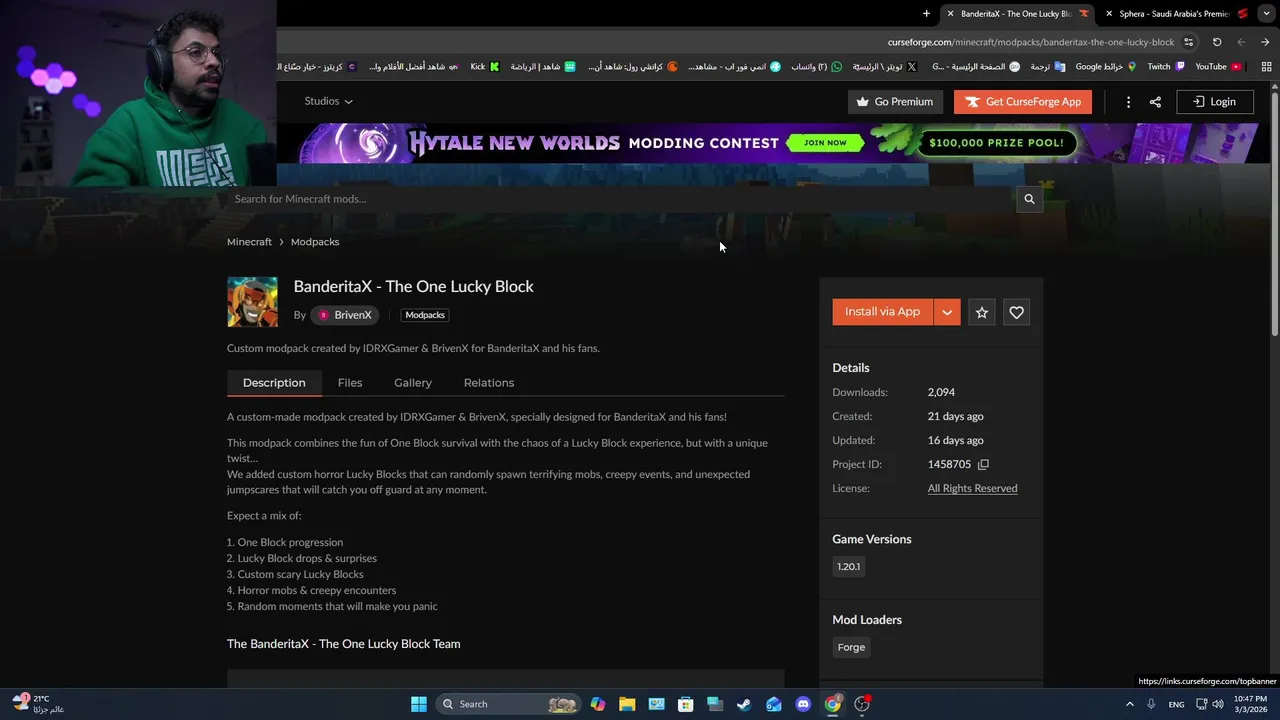Image resolution: width=1280 pixels, height=720 pixels.
Task: Open the browser apps grid icon
Action: click(1266, 67)
